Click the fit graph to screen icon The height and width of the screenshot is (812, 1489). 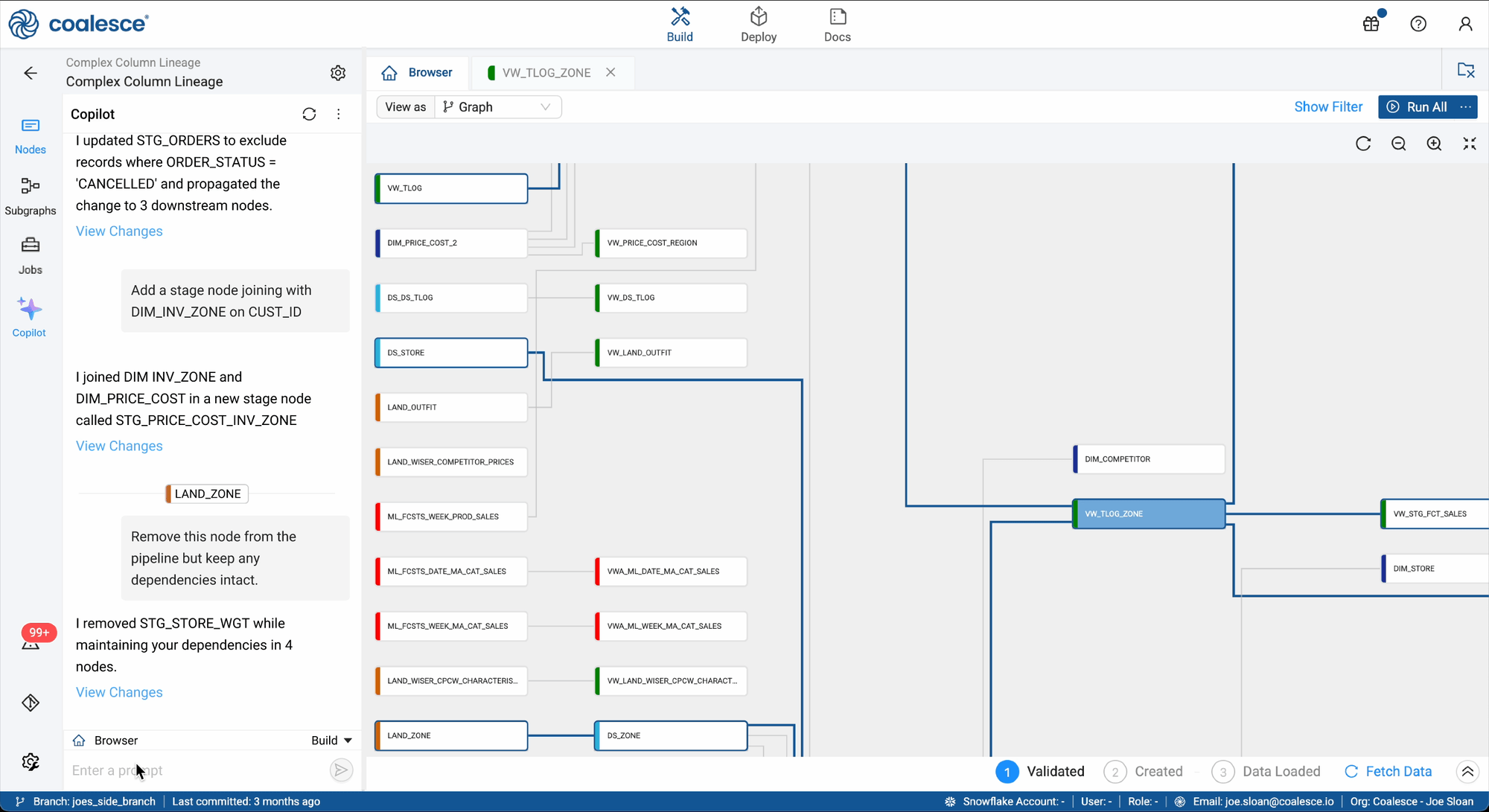(1469, 144)
